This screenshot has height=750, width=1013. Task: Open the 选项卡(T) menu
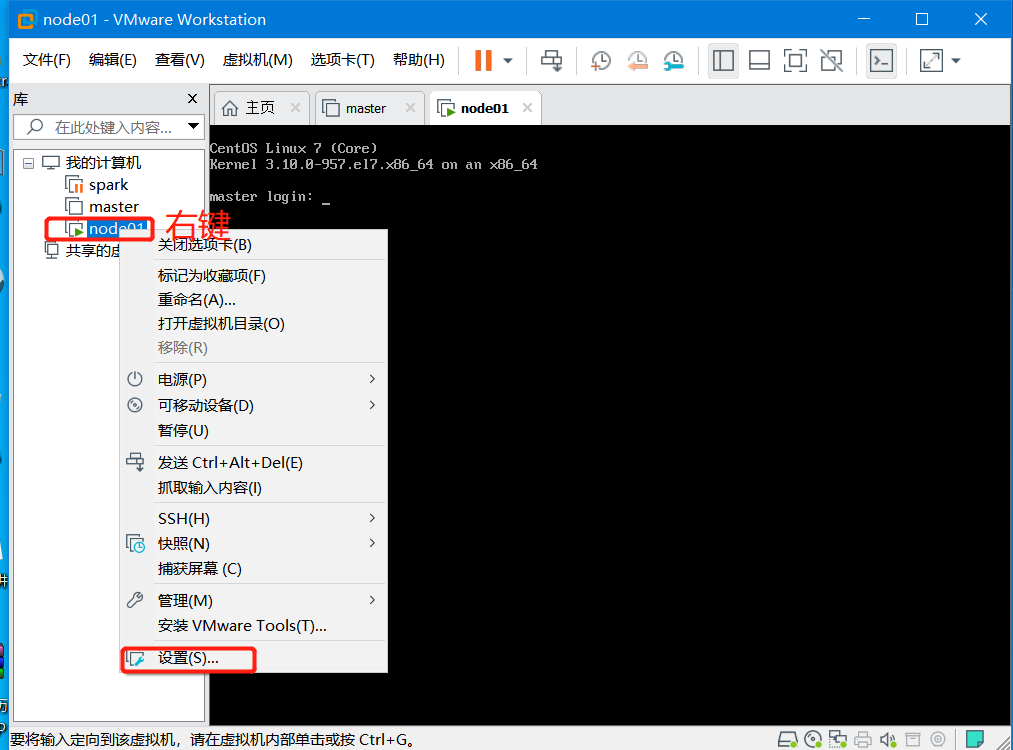[x=342, y=60]
